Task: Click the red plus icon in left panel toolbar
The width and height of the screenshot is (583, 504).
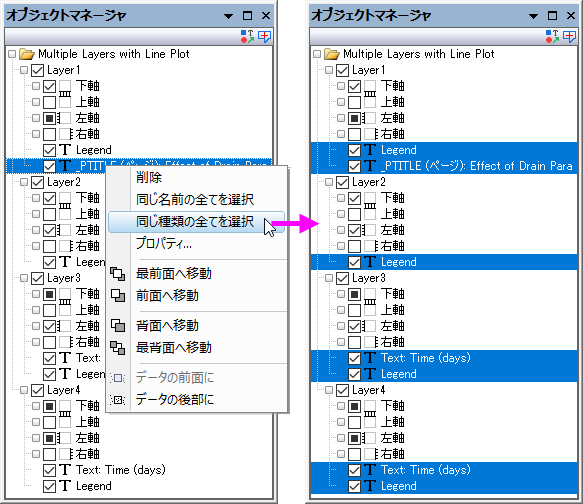Action: point(264,36)
